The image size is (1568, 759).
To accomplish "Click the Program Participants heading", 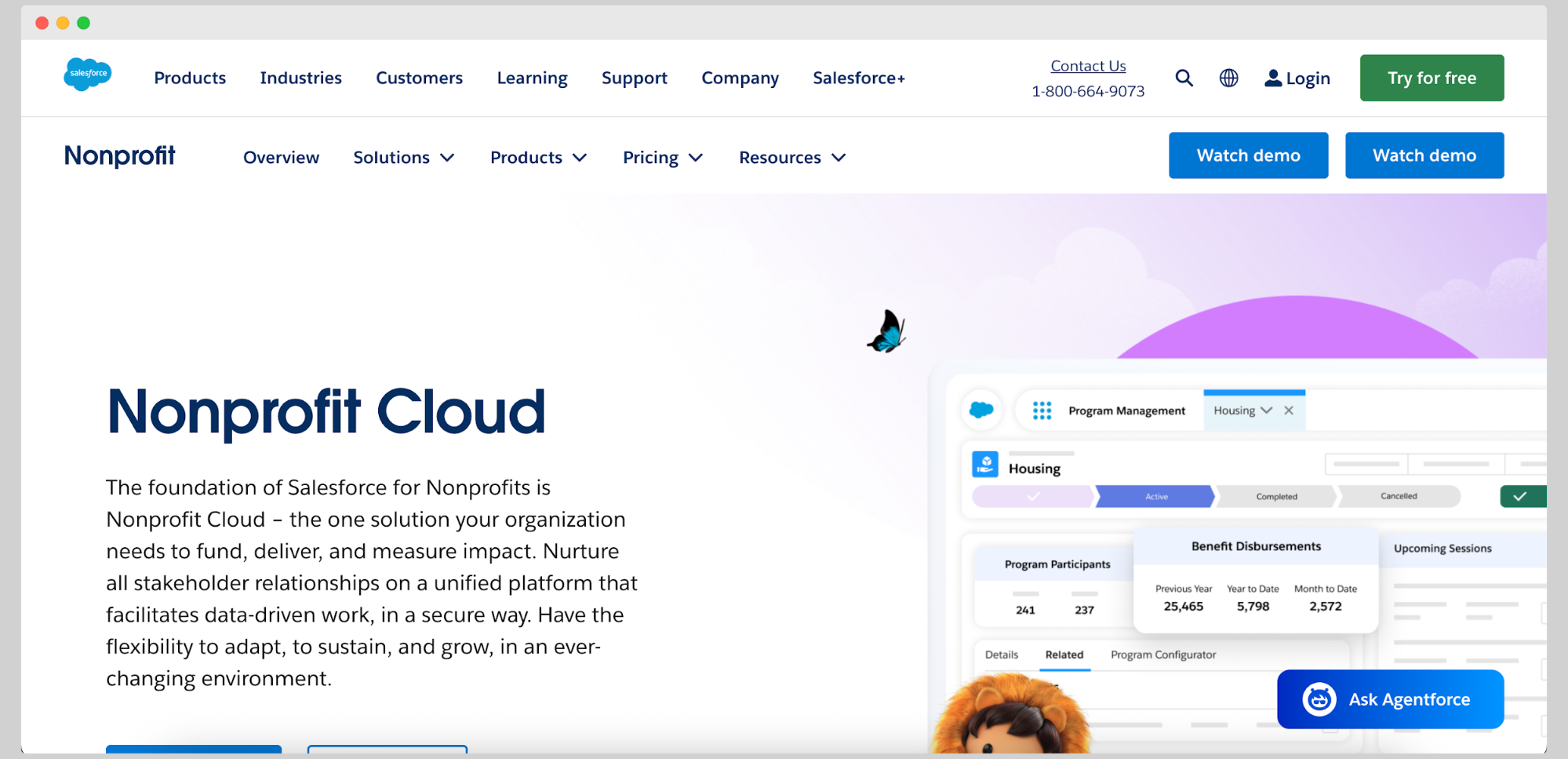I will pyautogui.click(x=1057, y=564).
